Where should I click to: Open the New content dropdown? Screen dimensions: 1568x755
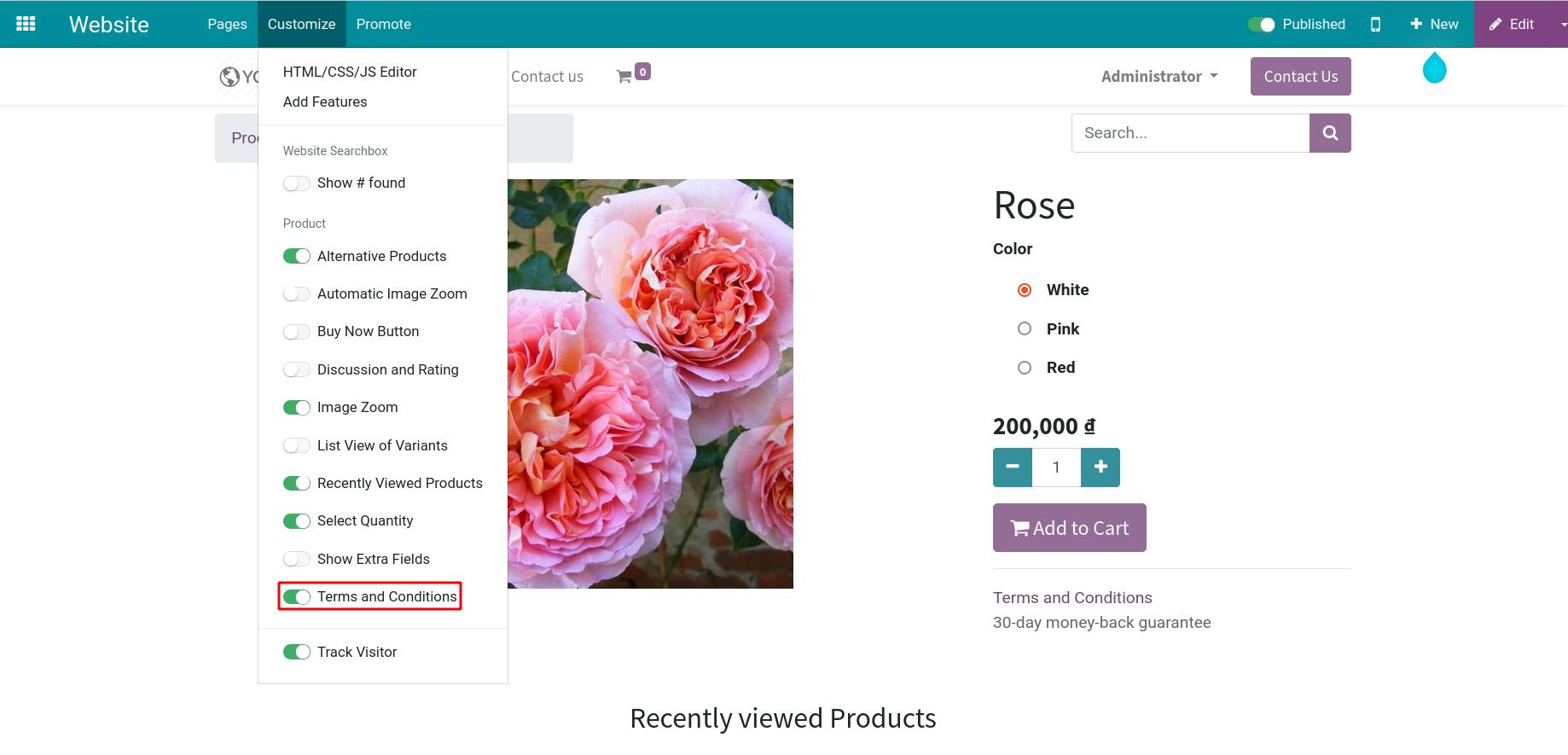[x=1434, y=24]
